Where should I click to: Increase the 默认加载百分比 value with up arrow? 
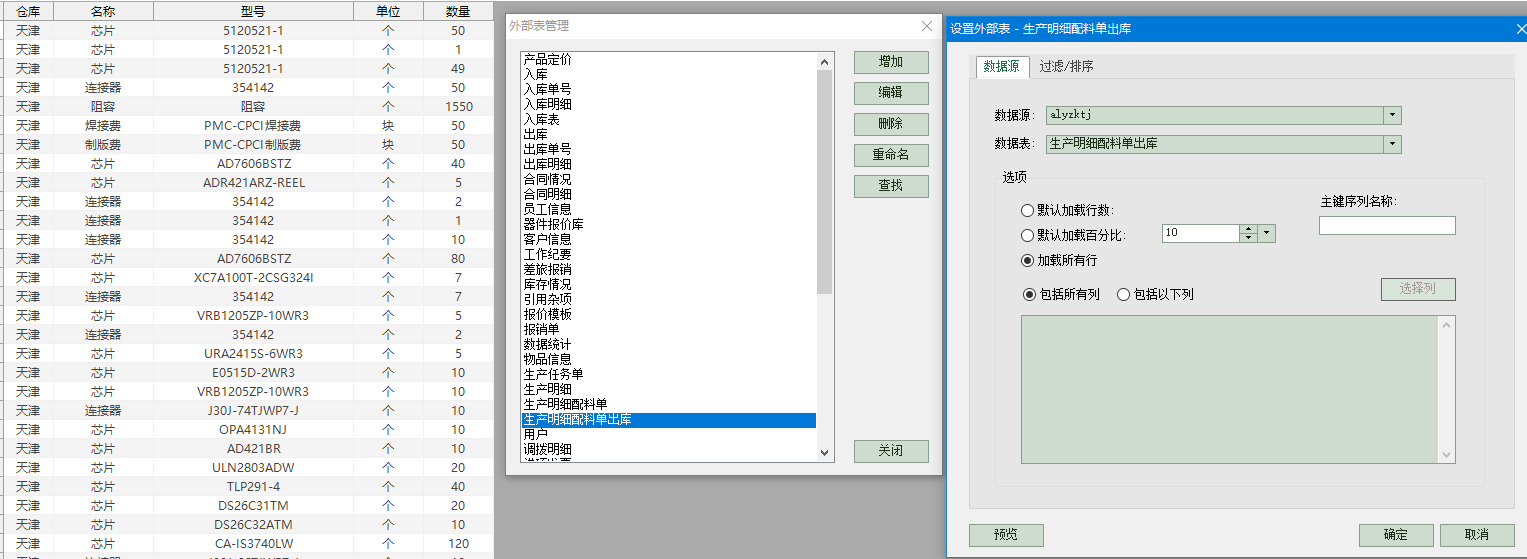[1248, 229]
